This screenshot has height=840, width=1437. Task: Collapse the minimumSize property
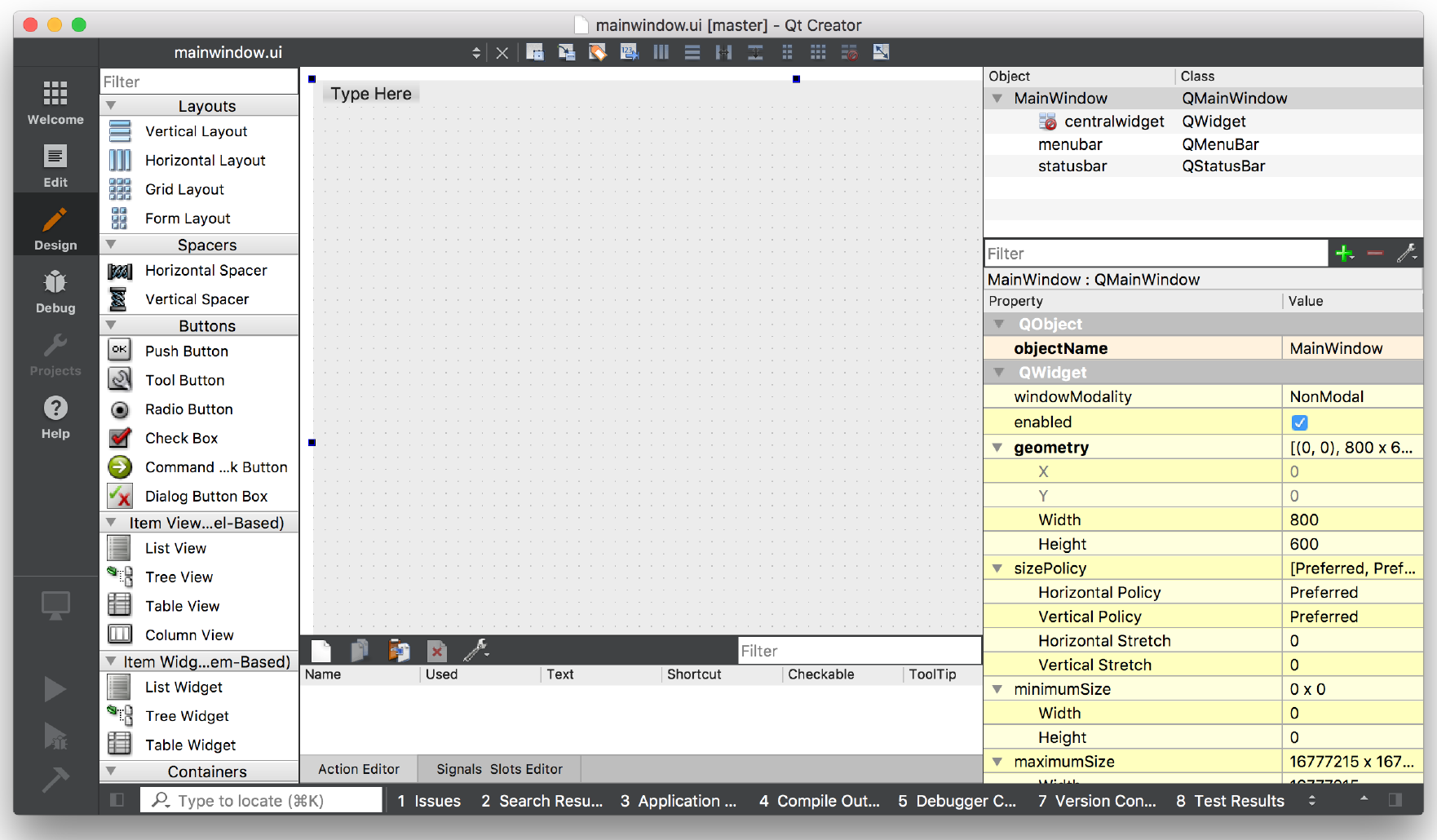(997, 689)
